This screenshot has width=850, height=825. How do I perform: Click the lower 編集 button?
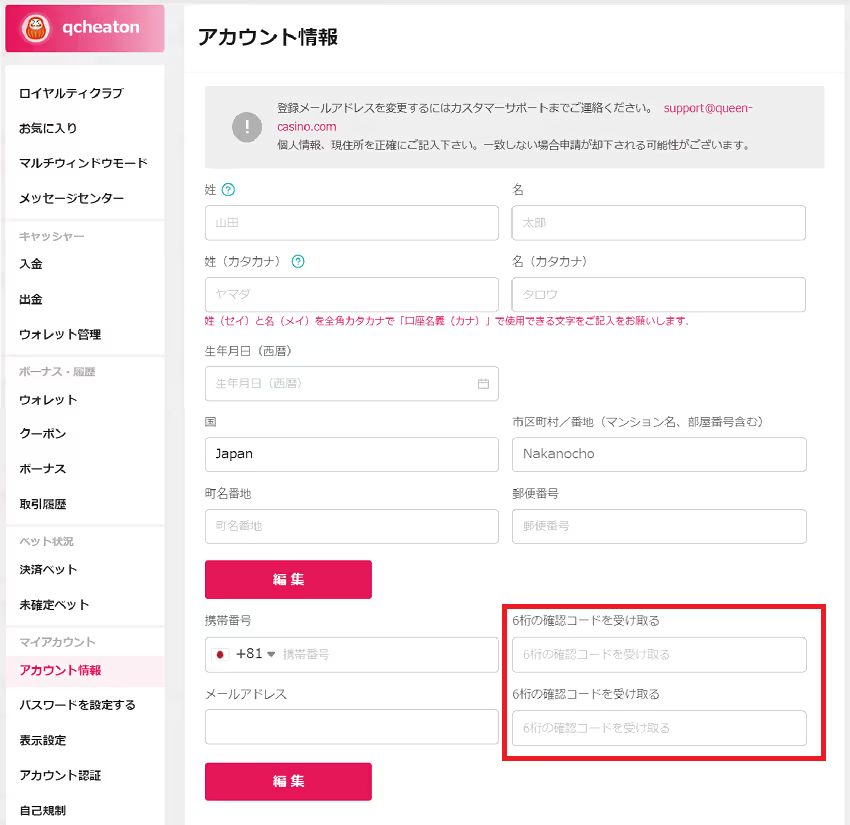pos(288,782)
